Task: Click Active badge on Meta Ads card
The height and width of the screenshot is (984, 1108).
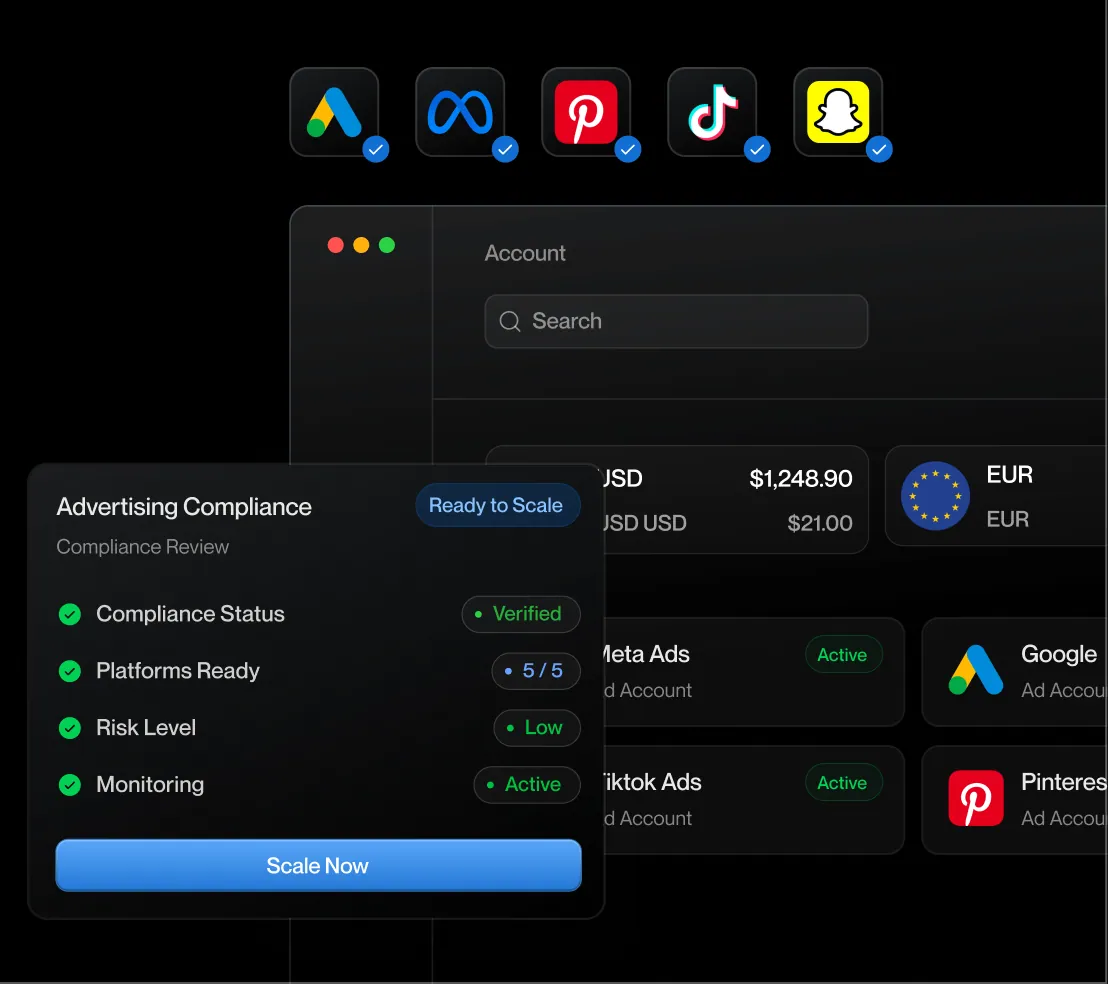Action: [843, 655]
